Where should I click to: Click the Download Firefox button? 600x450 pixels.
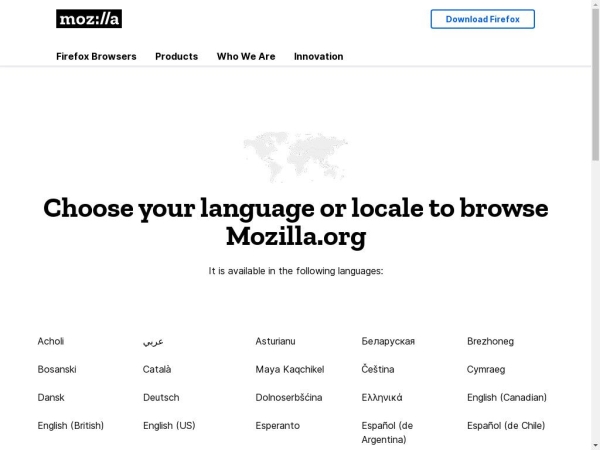tap(483, 19)
